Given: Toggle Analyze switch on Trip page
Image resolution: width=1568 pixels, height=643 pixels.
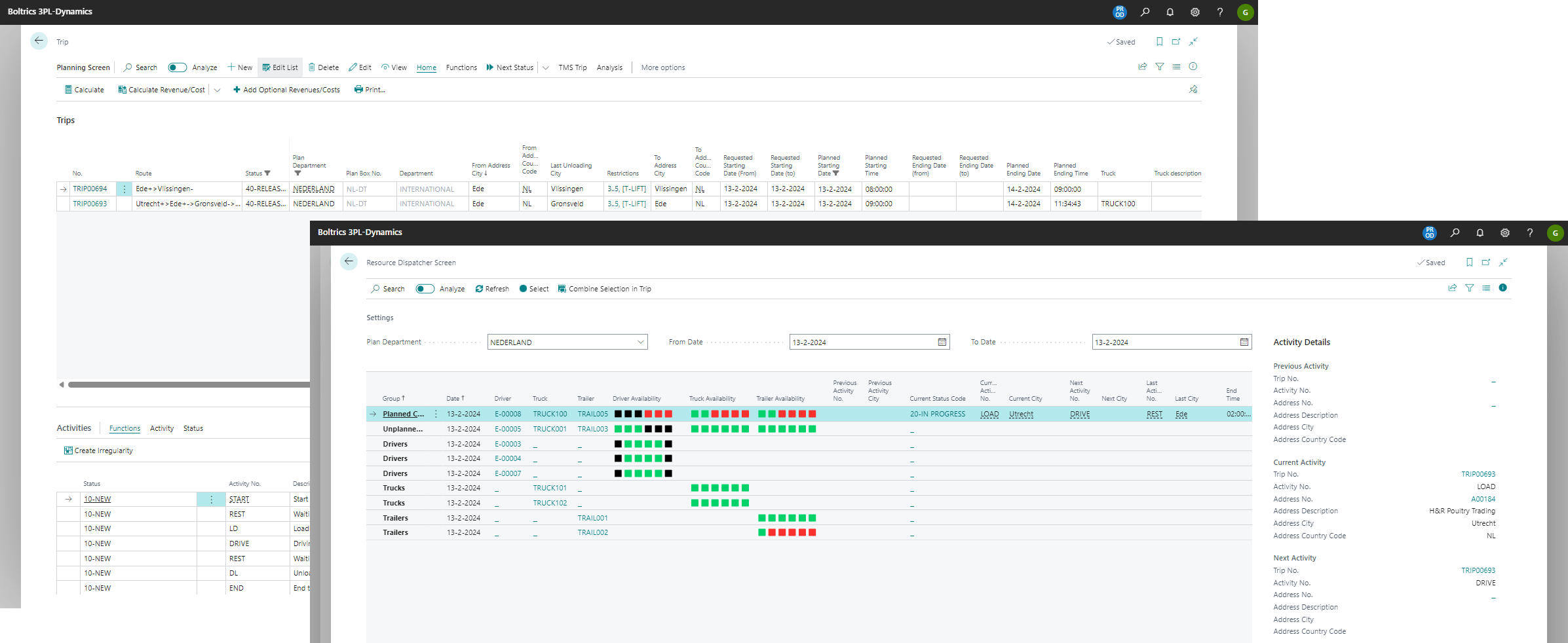Looking at the screenshot, I should coord(177,67).
